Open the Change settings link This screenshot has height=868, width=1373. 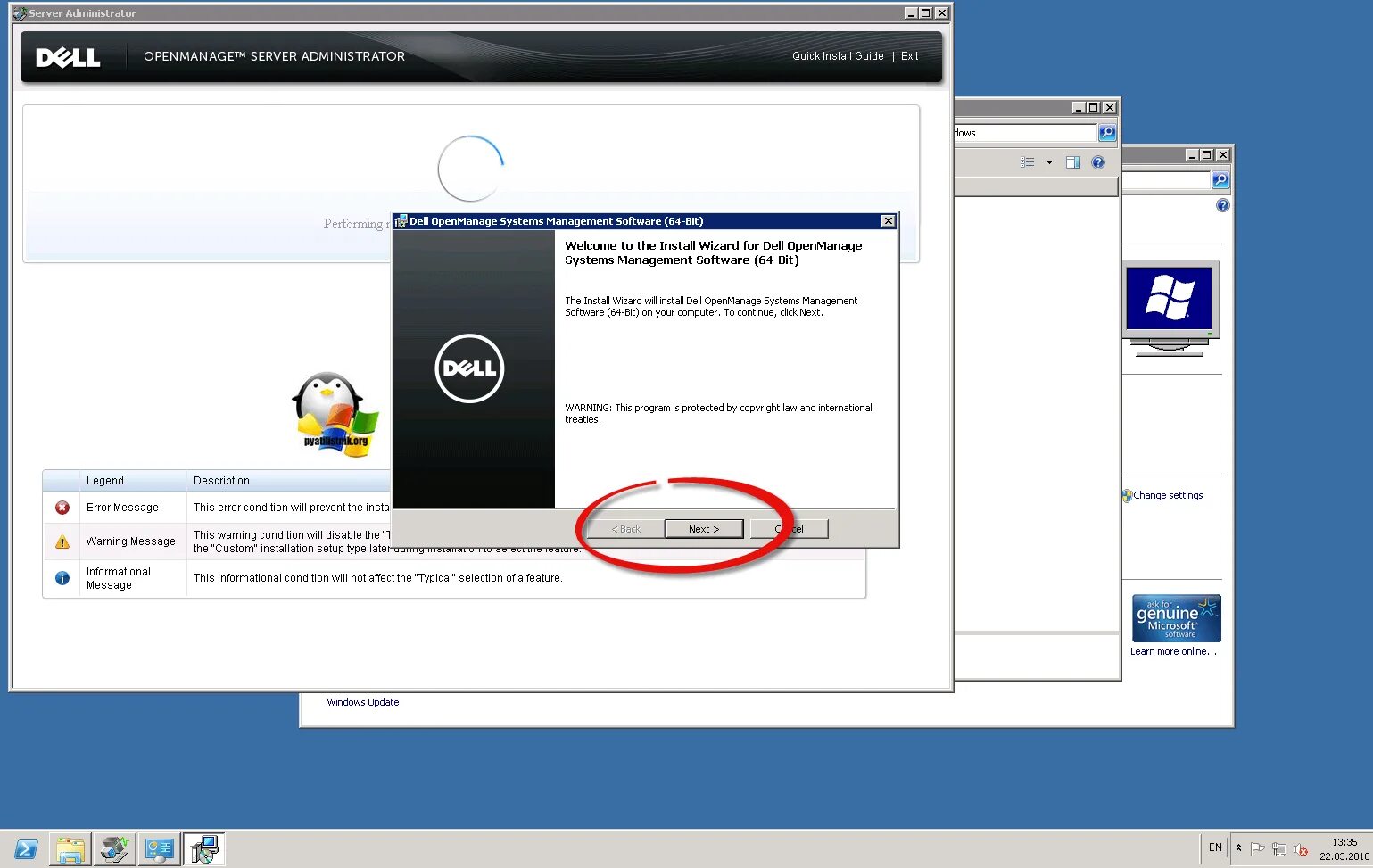tap(1168, 495)
